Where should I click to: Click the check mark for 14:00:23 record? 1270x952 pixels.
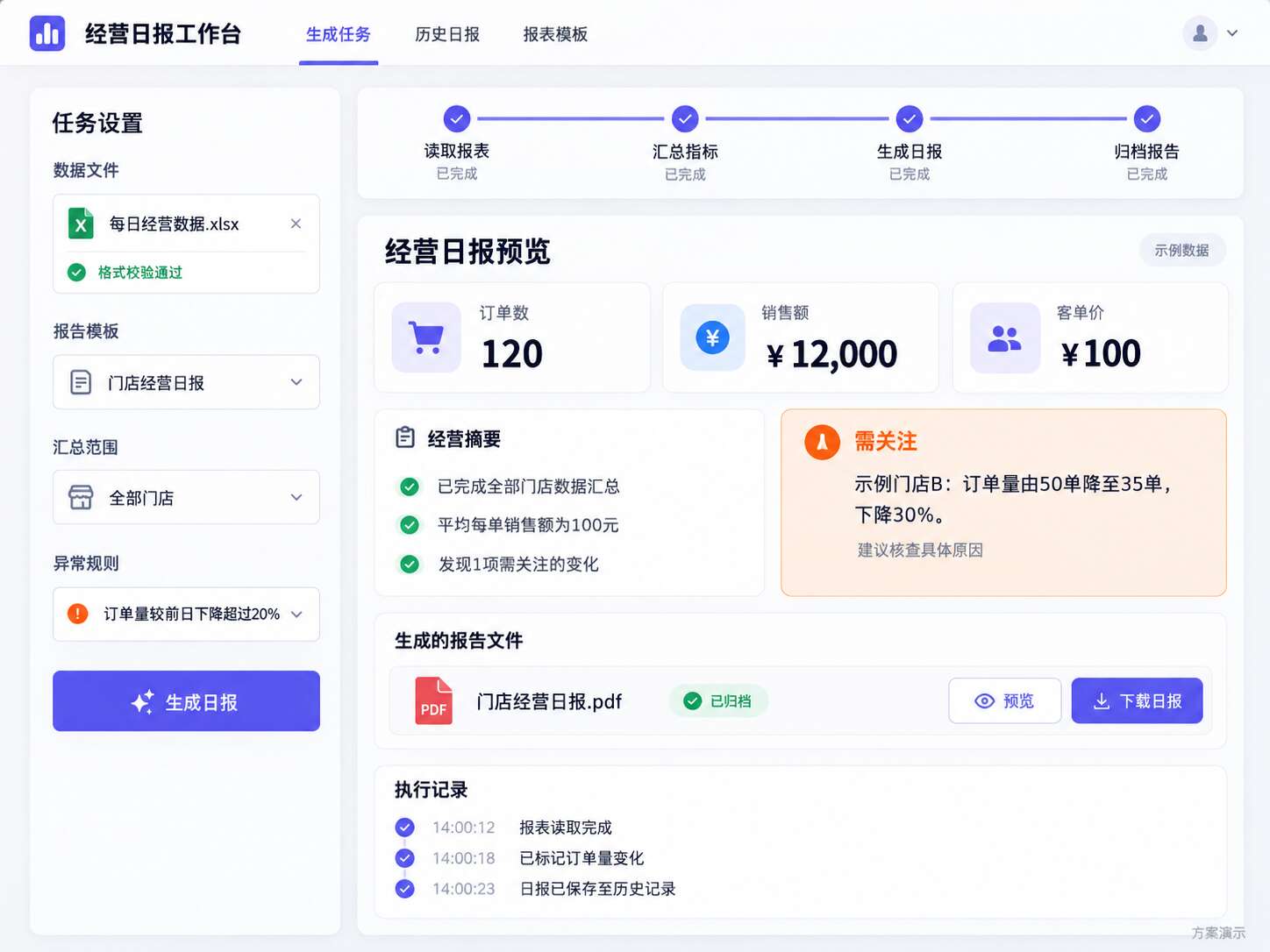[404, 888]
